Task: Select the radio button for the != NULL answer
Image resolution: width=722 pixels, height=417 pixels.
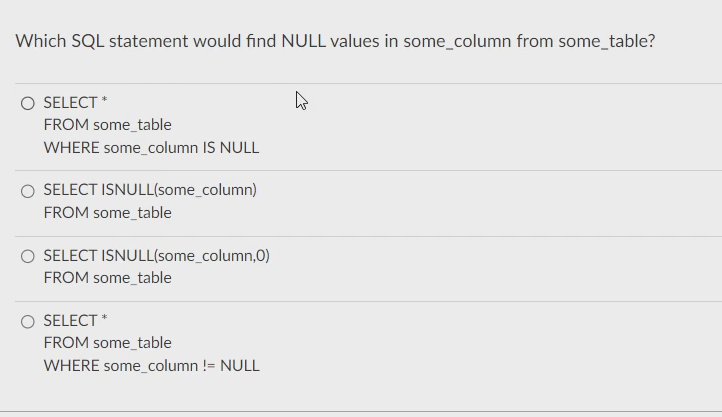Action: [x=28, y=321]
